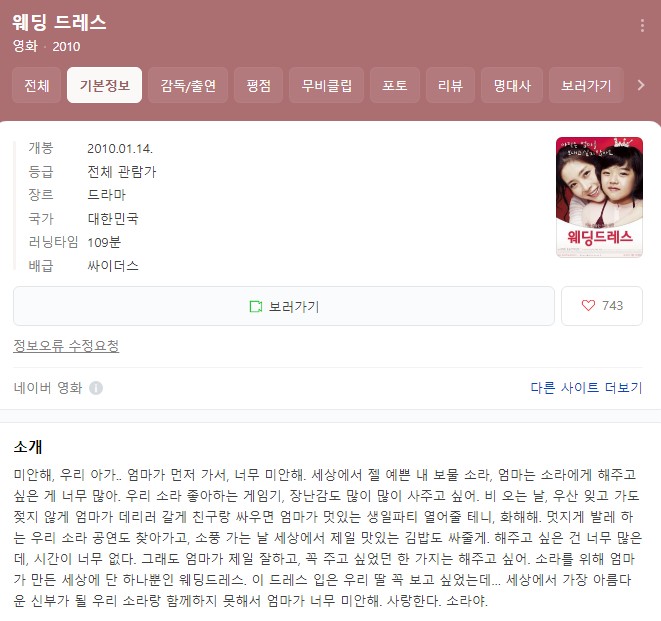The height and width of the screenshot is (621, 661).
Task: Click the wide 보러가기 button
Action: pyautogui.click(x=284, y=306)
